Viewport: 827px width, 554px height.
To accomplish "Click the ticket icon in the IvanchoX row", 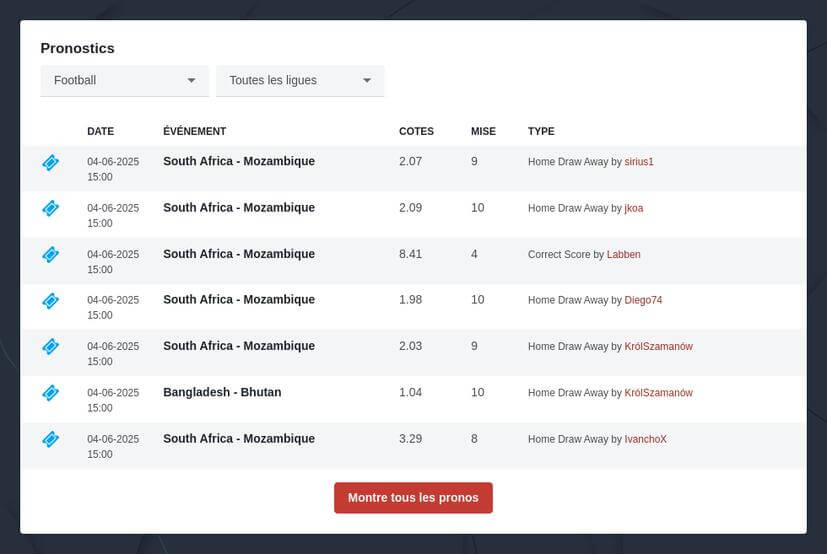I will coord(51,439).
